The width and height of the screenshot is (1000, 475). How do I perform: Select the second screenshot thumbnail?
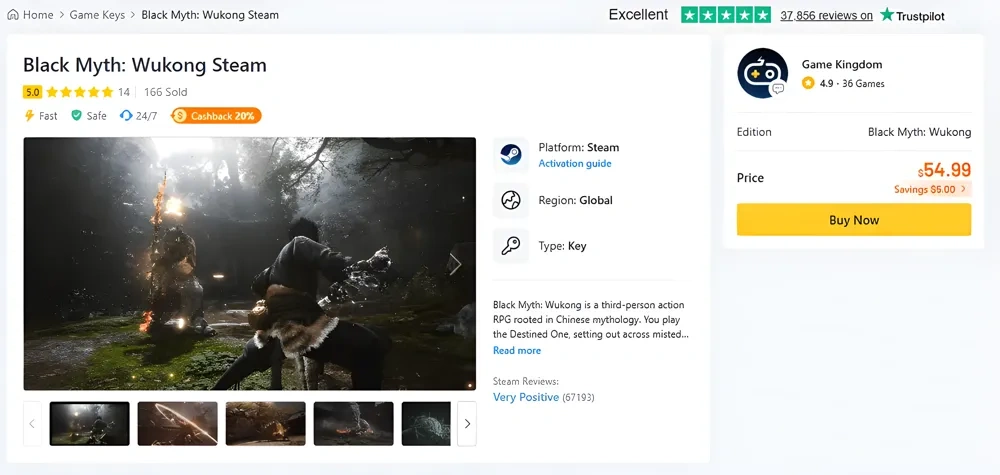click(177, 423)
